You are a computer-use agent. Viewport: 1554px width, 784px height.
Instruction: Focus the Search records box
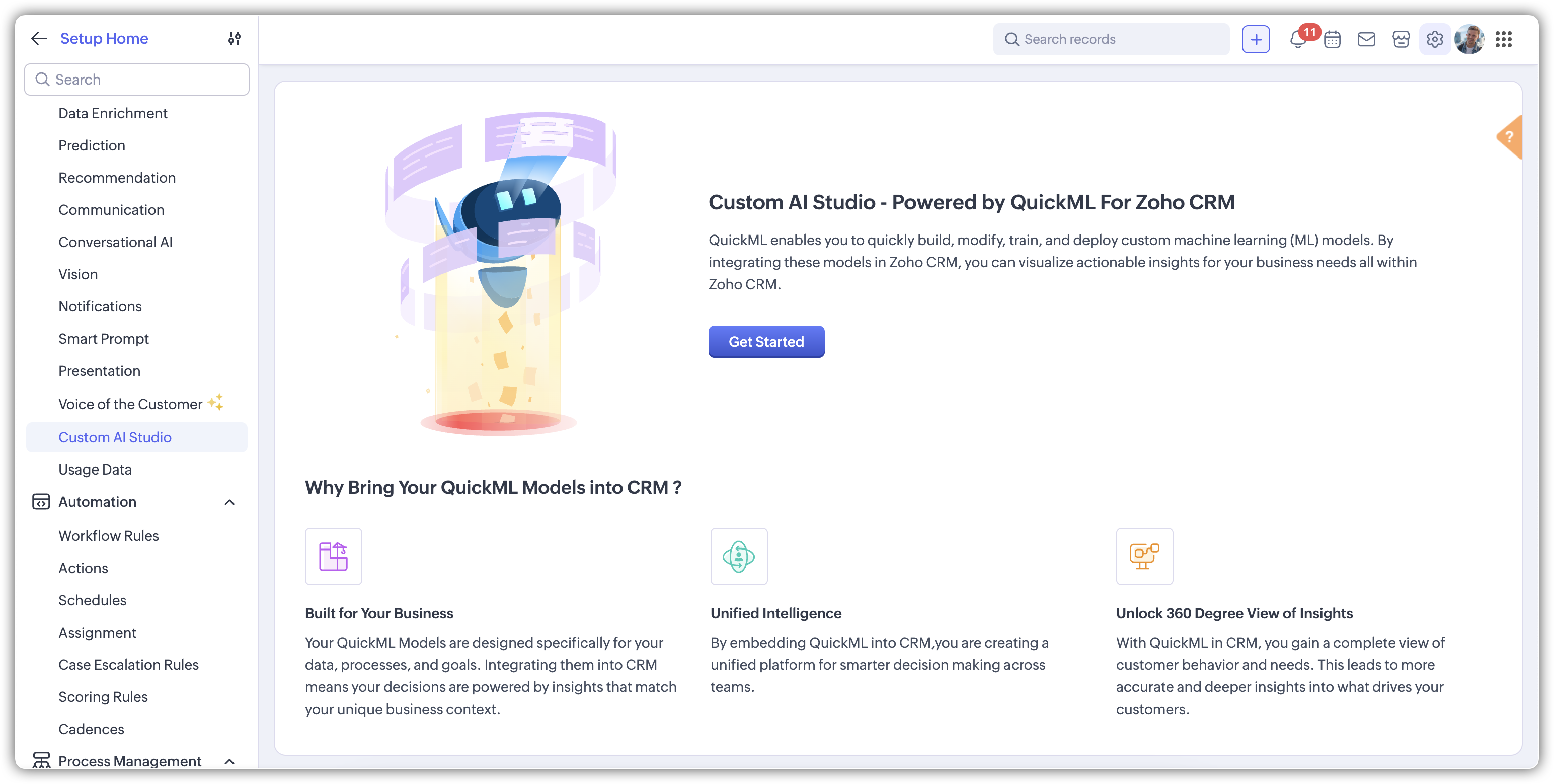point(1111,39)
